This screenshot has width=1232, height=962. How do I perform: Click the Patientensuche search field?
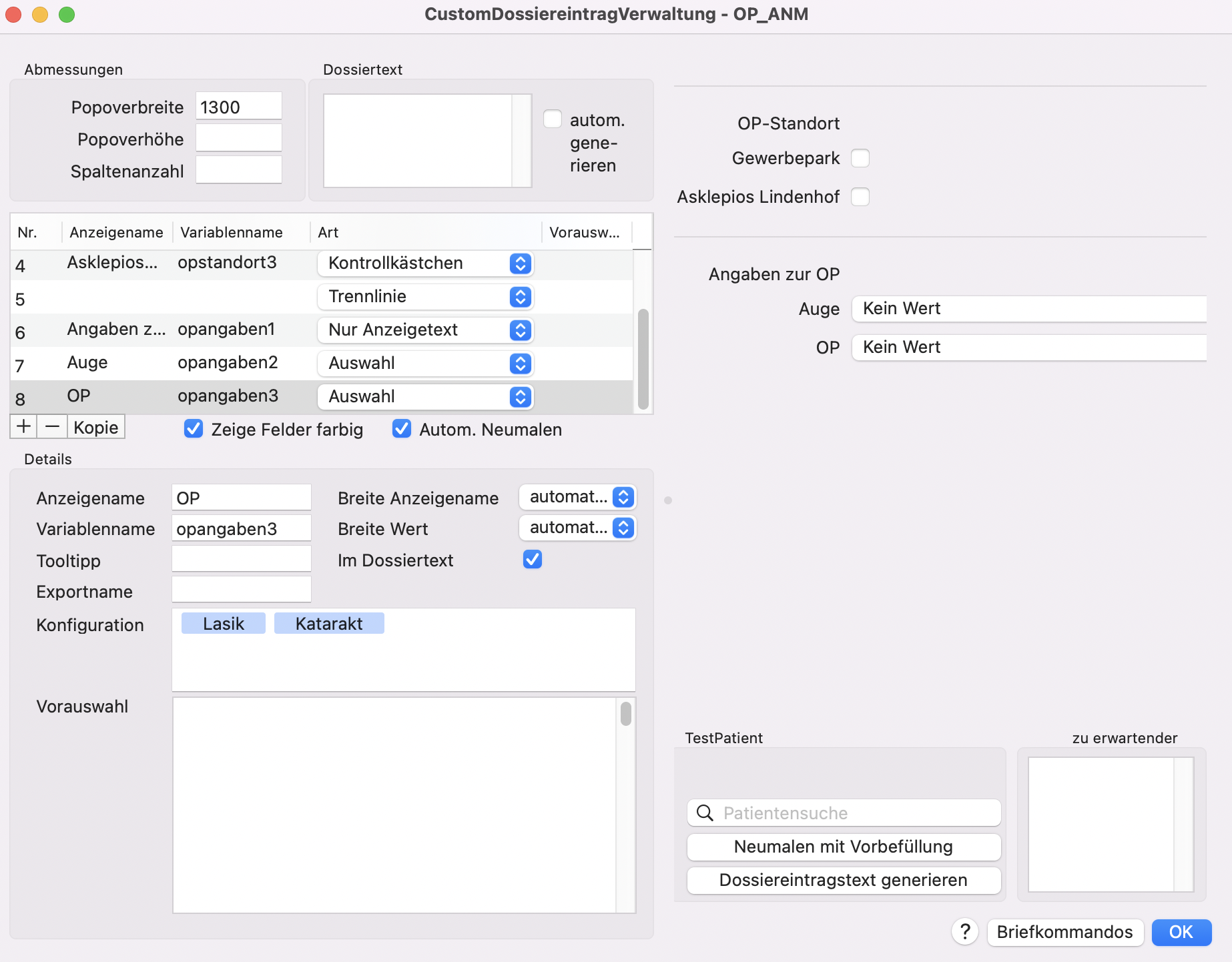pyautogui.click(x=844, y=813)
